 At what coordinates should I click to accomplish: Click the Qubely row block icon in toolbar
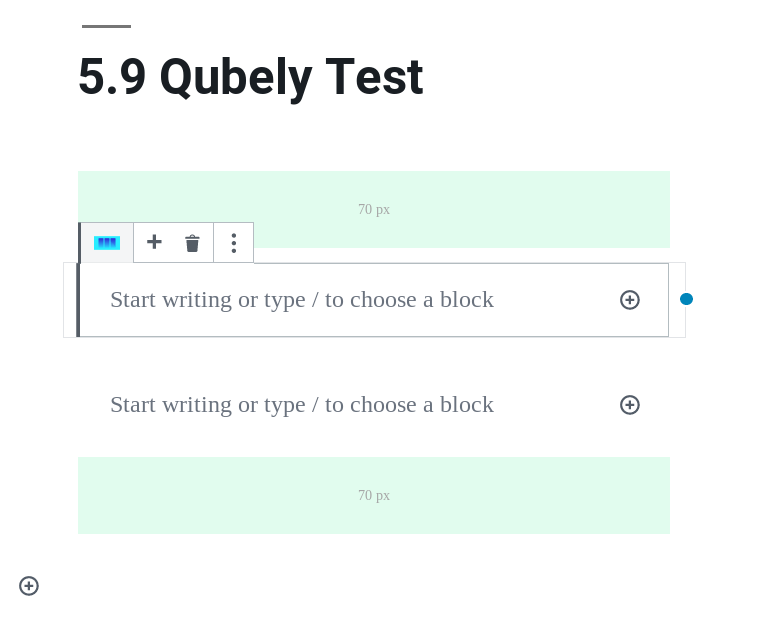click(x=107, y=243)
